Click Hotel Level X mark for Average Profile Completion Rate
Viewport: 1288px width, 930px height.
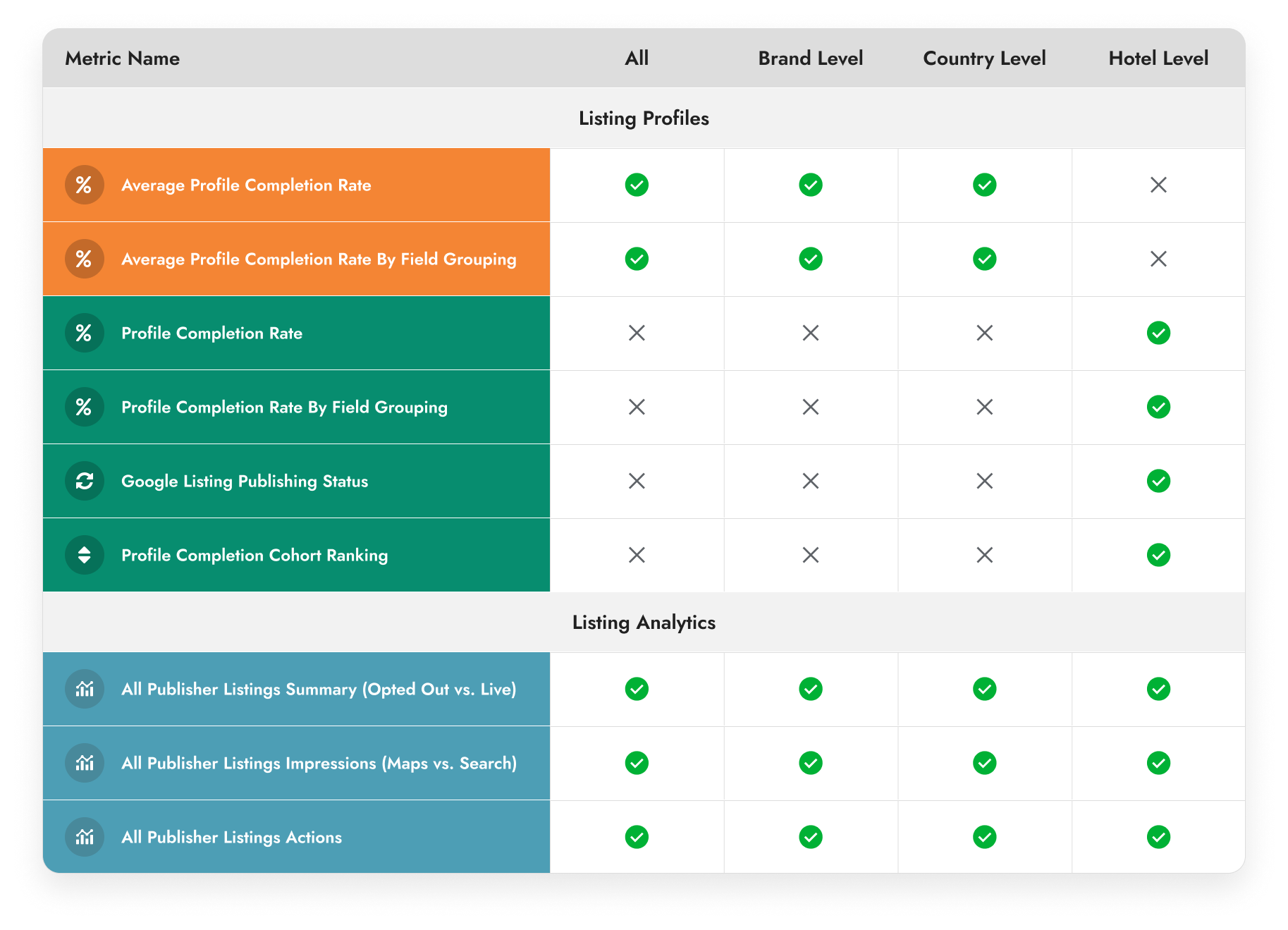1158,185
